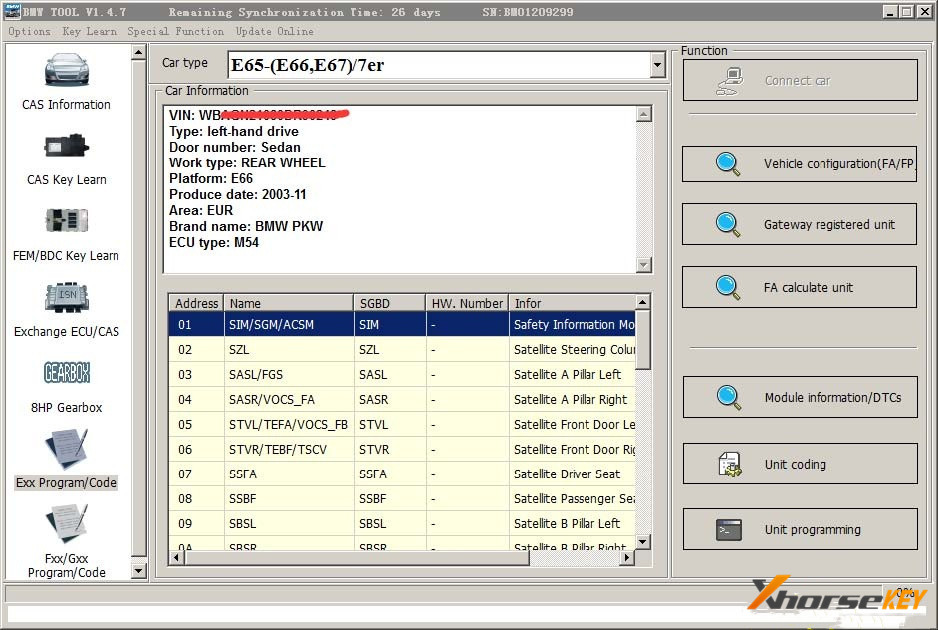The width and height of the screenshot is (938, 630).
Task: Select row 01 SIM/SGM/ACSM
Action: coord(402,324)
